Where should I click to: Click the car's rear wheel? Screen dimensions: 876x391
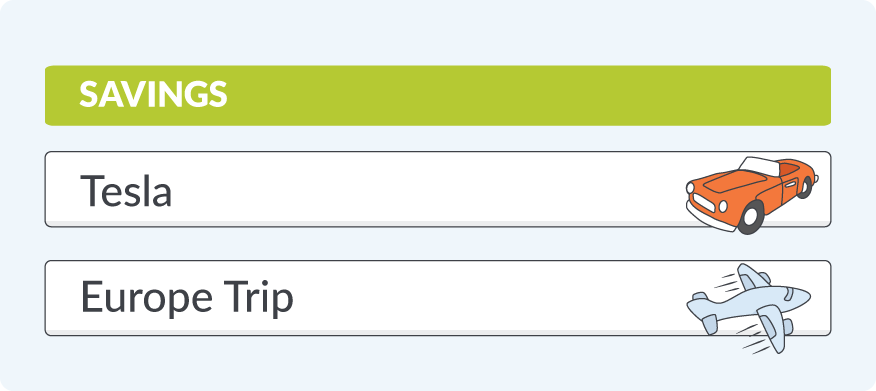(x=804, y=187)
